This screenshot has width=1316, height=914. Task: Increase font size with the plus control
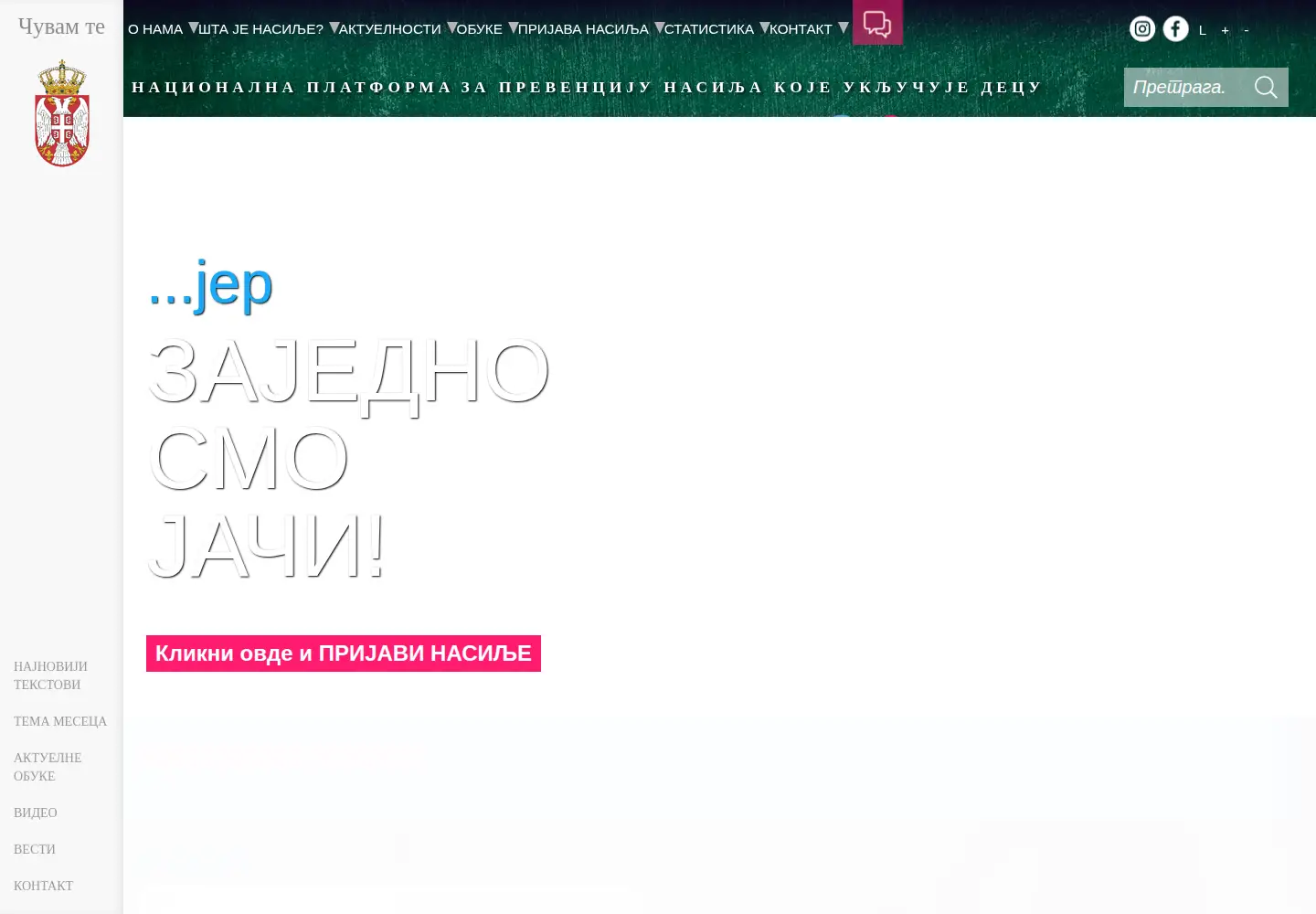coord(1225,30)
